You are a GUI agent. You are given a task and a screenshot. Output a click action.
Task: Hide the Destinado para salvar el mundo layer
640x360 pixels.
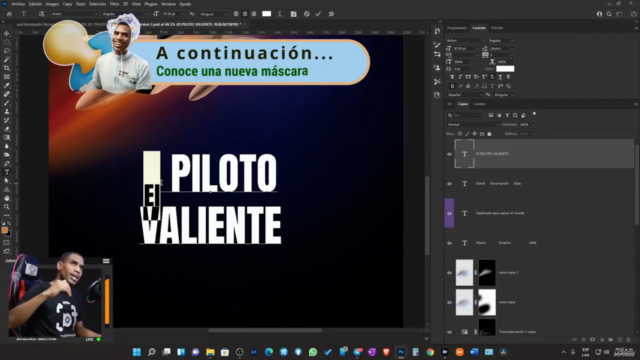pyautogui.click(x=449, y=213)
